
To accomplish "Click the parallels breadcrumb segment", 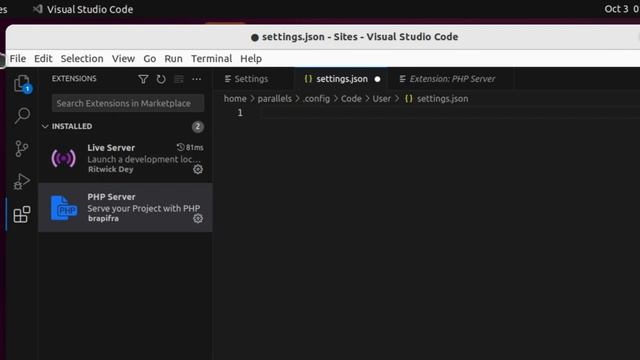I will point(275,99).
